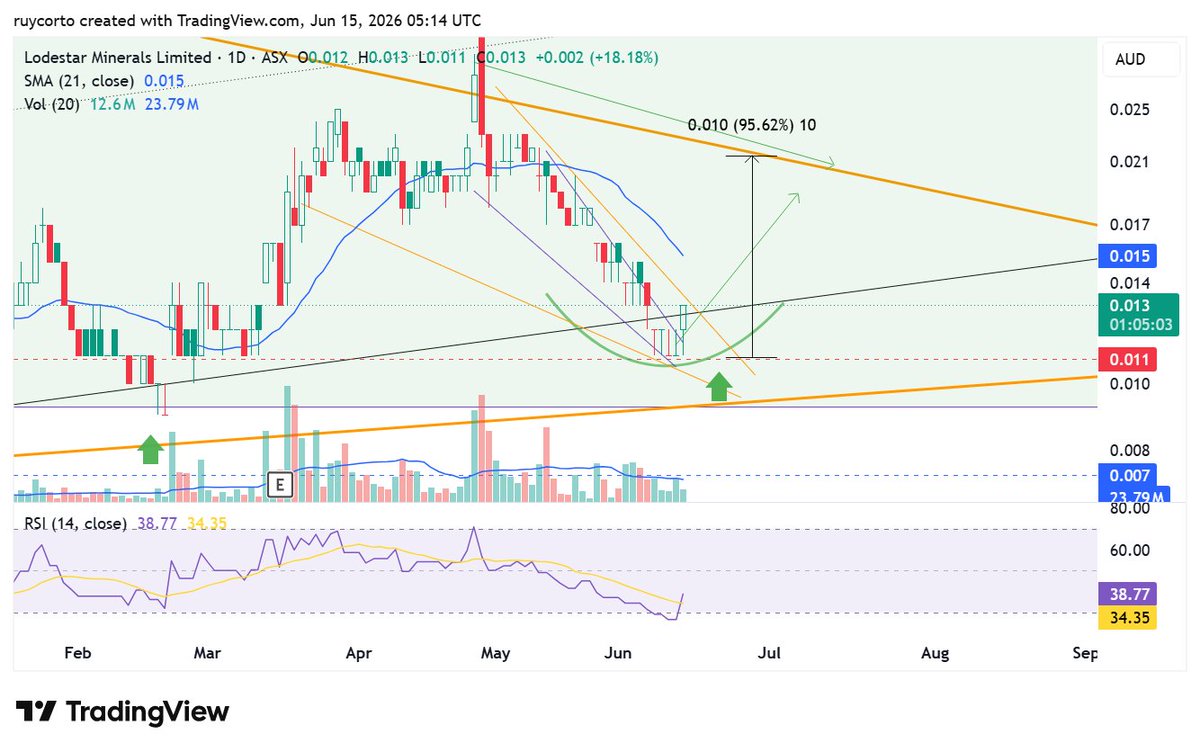
Task: Select the SMA (21, close) indicator legend
Action: (x=77, y=81)
